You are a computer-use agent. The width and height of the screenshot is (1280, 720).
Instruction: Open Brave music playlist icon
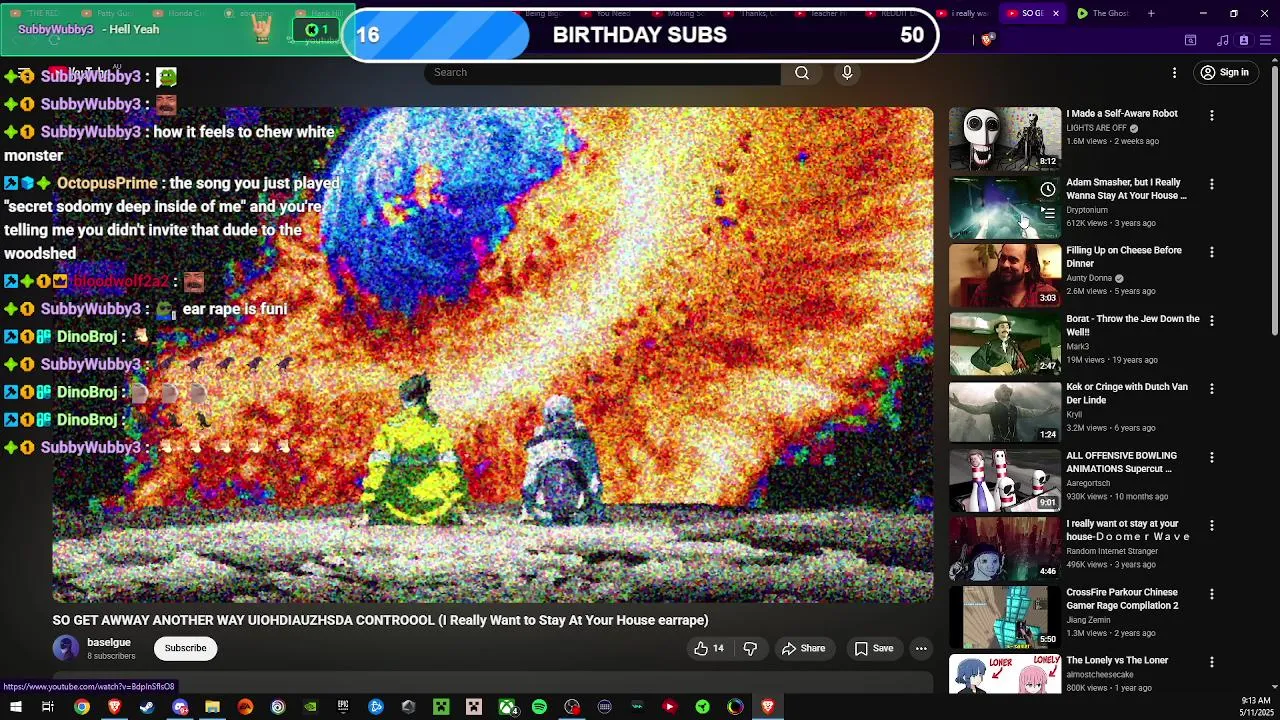[x=1222, y=40]
